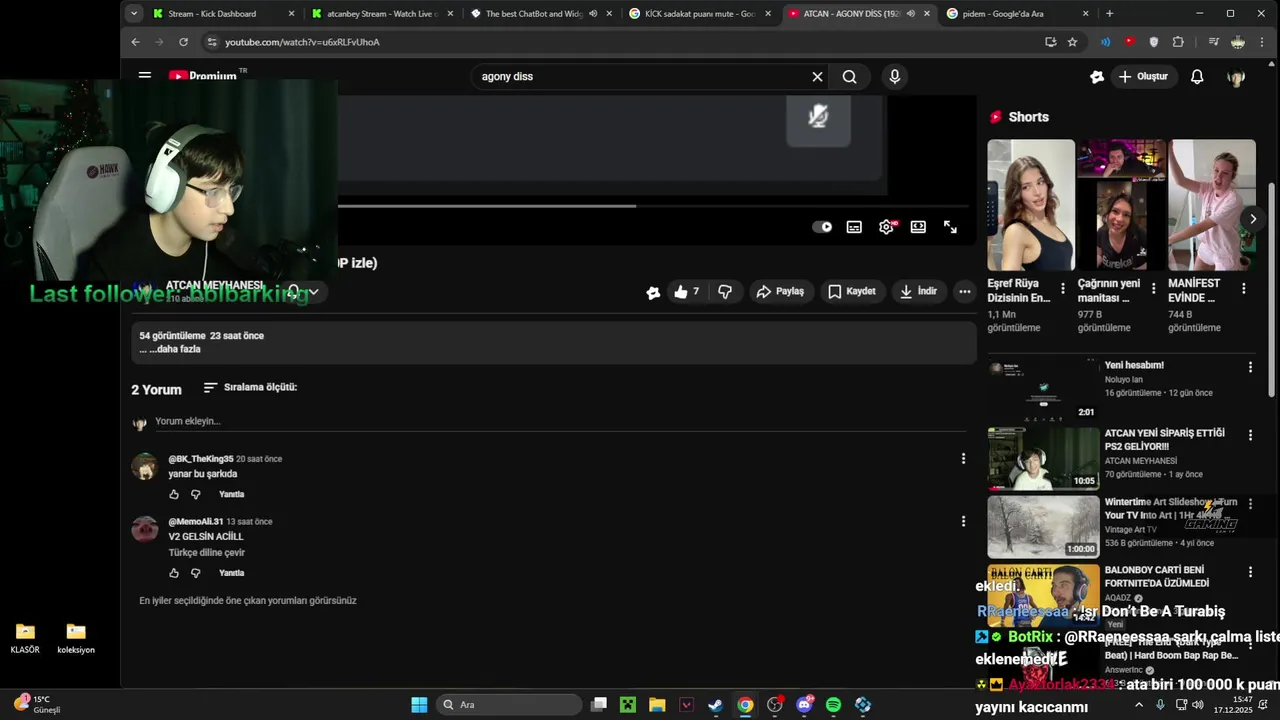Open 'ATCAN YENİ SİPARİŞ ETTİĞİ PS2' video thumbnail
This screenshot has height=720, width=1280.
point(1043,458)
